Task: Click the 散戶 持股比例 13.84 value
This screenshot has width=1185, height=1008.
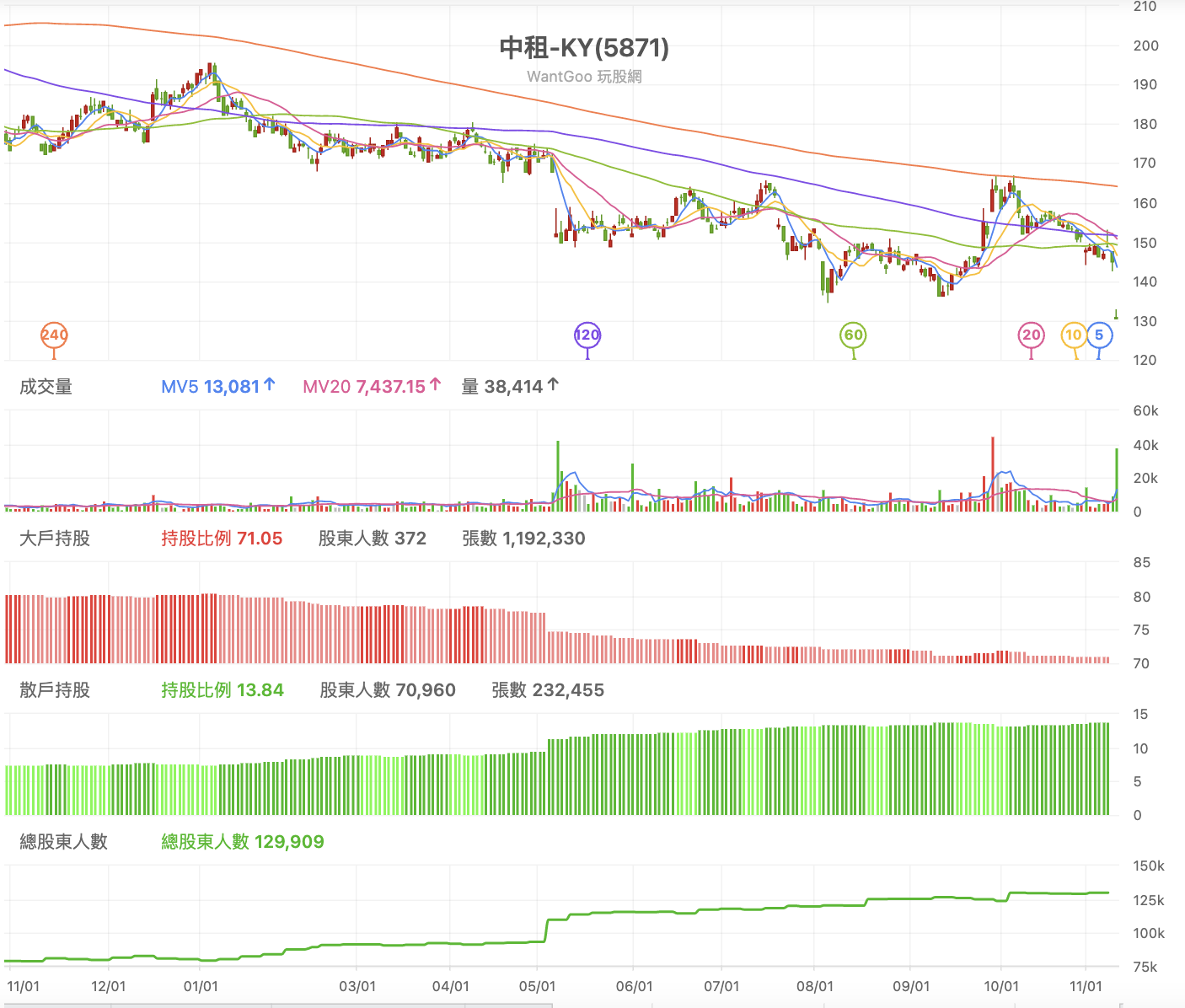Action: coord(223,690)
